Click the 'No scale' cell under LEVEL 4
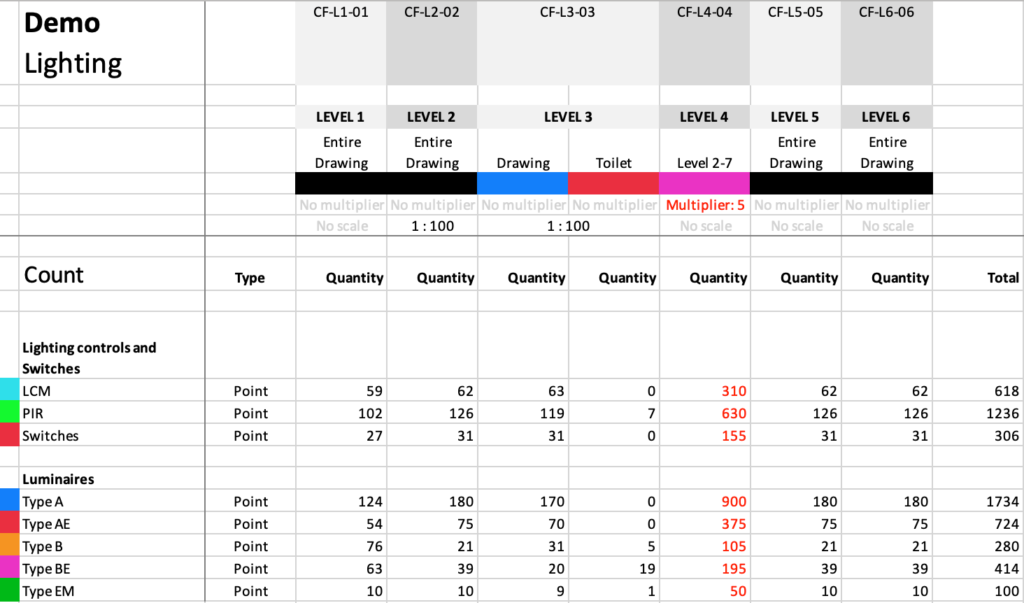Viewport: 1024px width, 603px height. click(704, 226)
